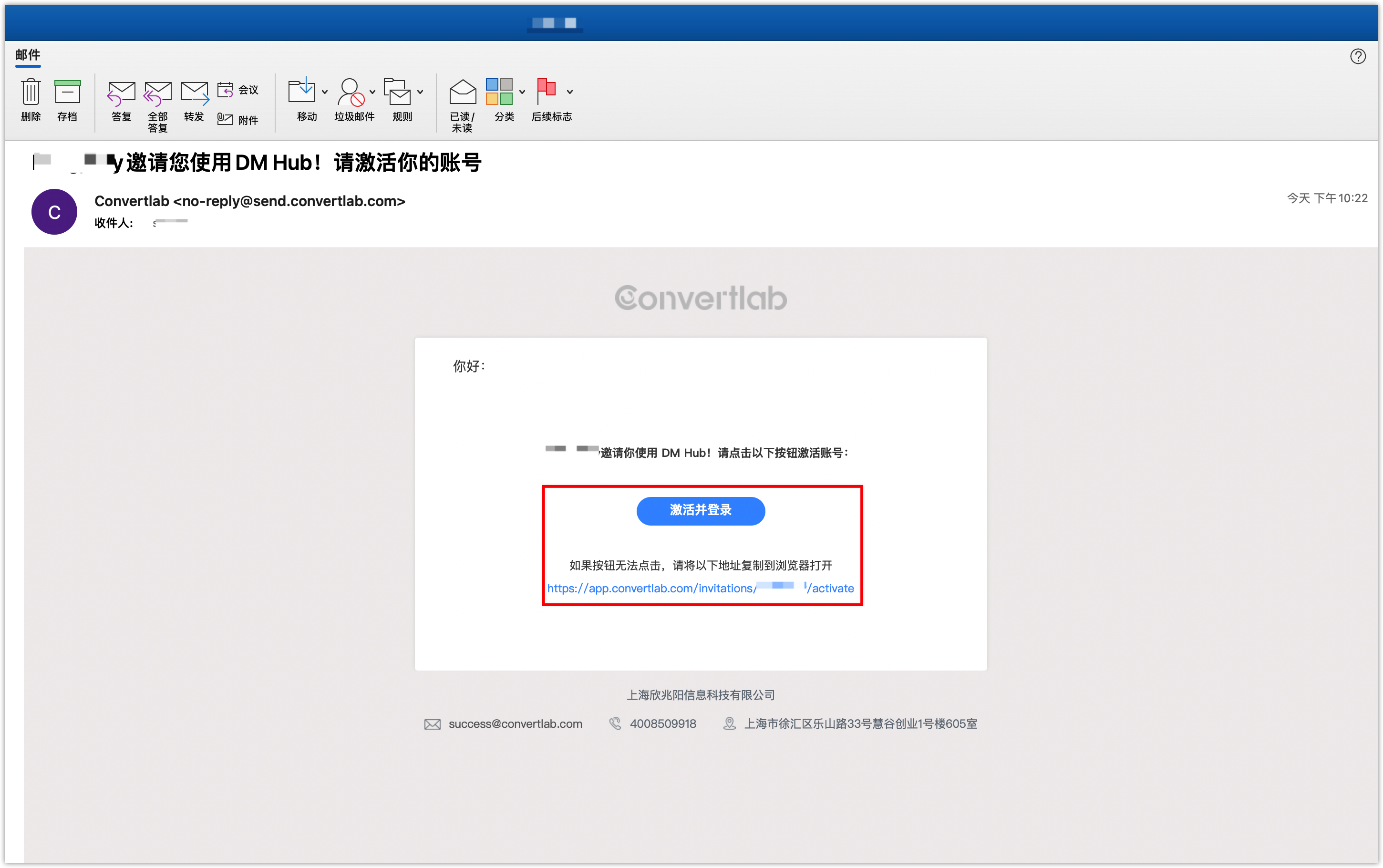This screenshot has width=1383, height=868.
Task: Click the footer location pin icon
Action: tap(729, 724)
